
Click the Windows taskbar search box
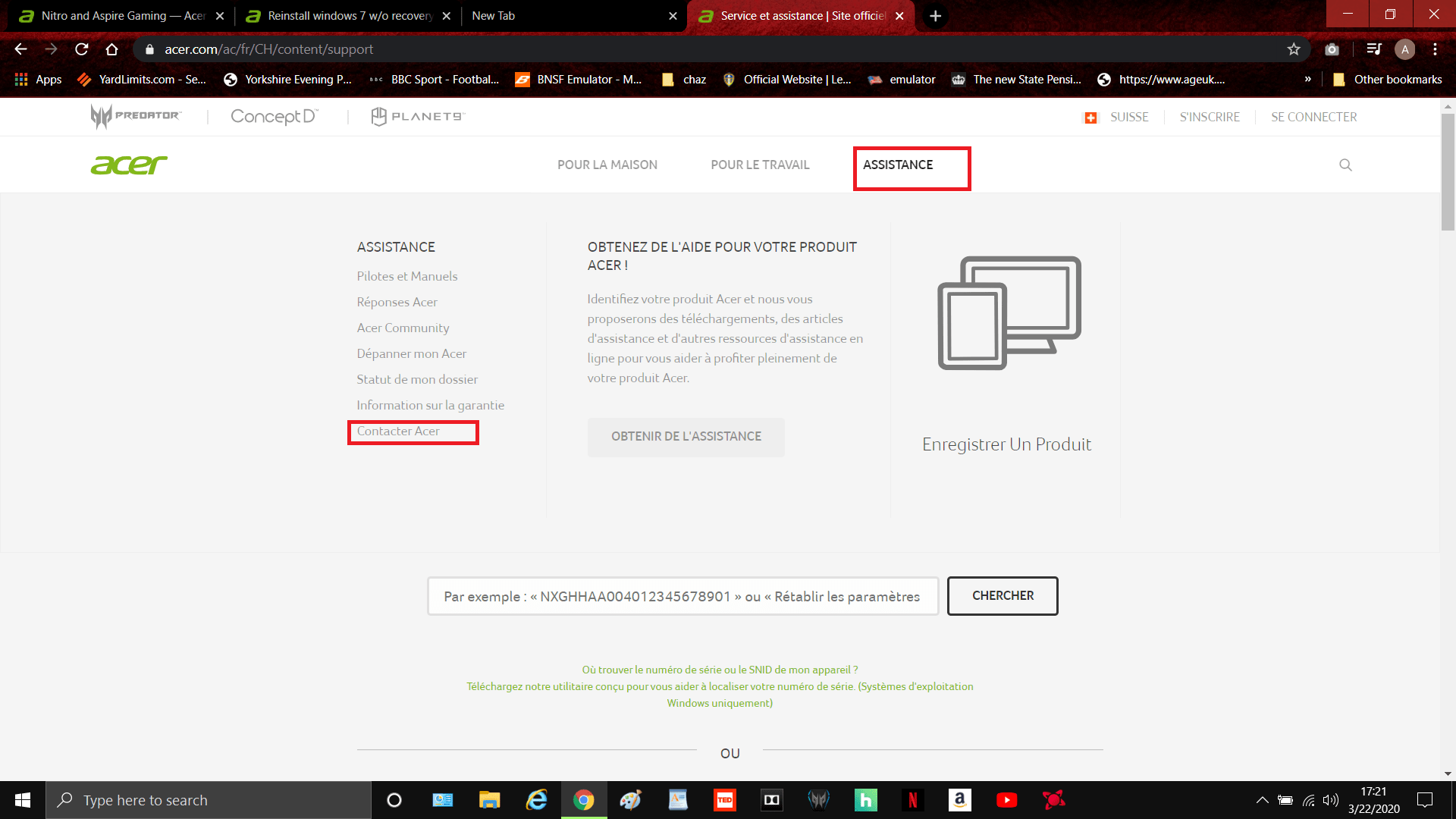pyautogui.click(x=209, y=800)
